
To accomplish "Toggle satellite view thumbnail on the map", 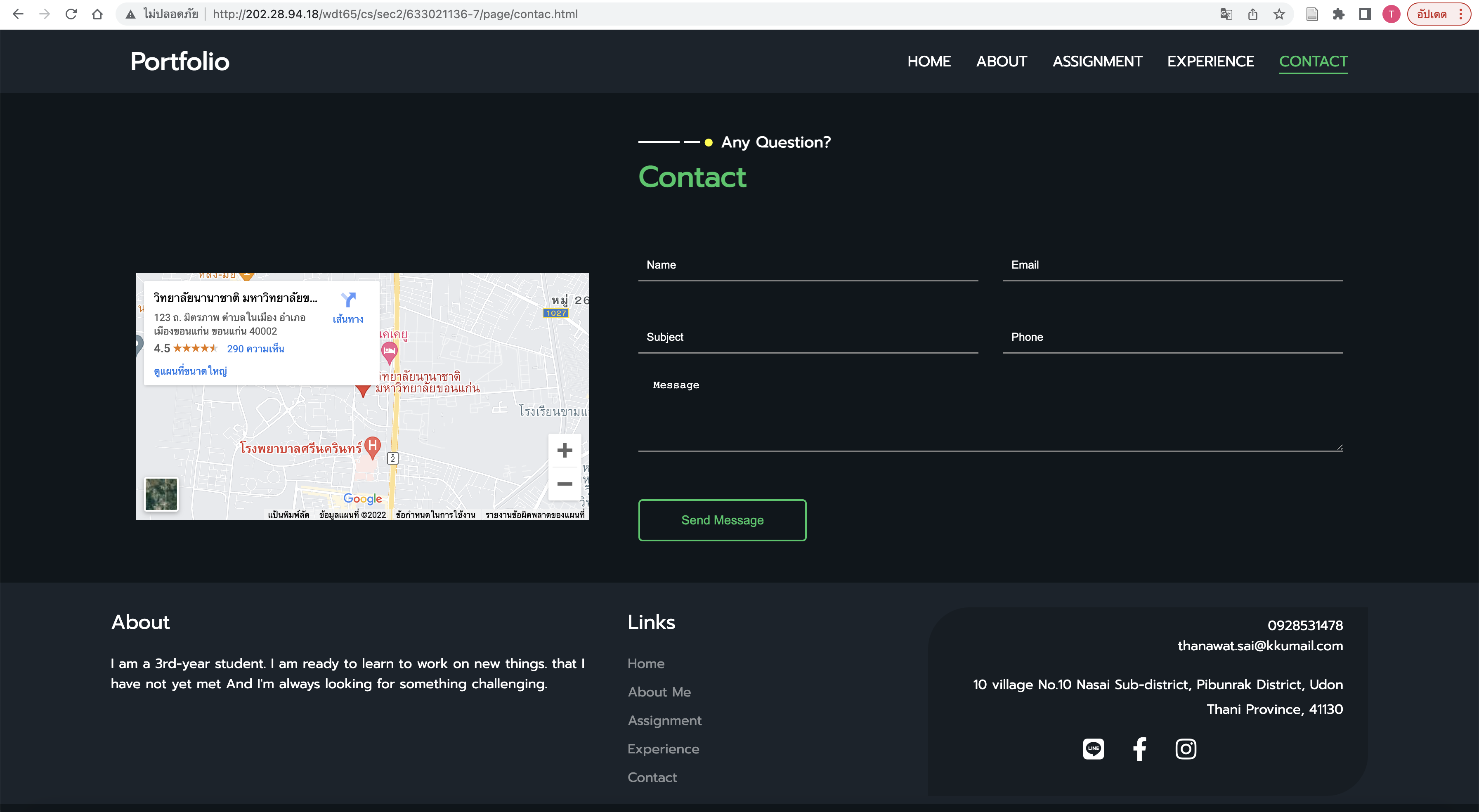I will pyautogui.click(x=161, y=494).
